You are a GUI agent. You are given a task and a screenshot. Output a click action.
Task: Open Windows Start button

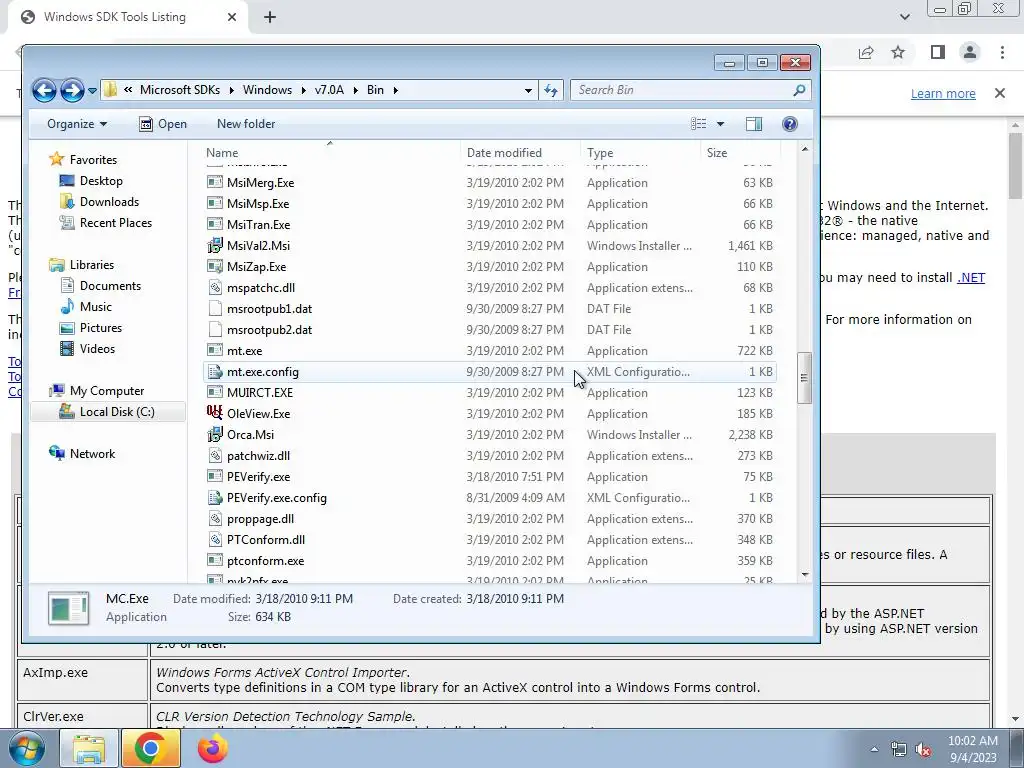tap(26, 748)
